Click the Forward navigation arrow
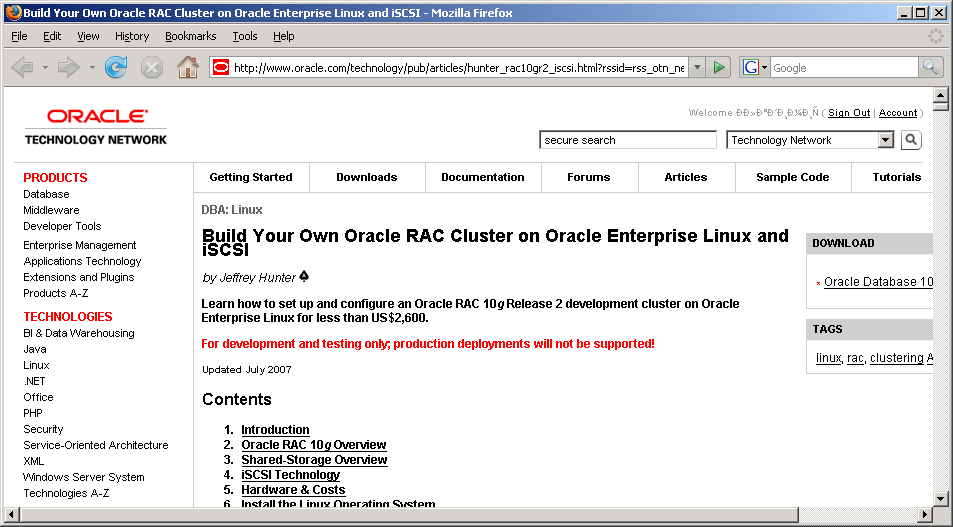The height and width of the screenshot is (527, 953). point(68,68)
